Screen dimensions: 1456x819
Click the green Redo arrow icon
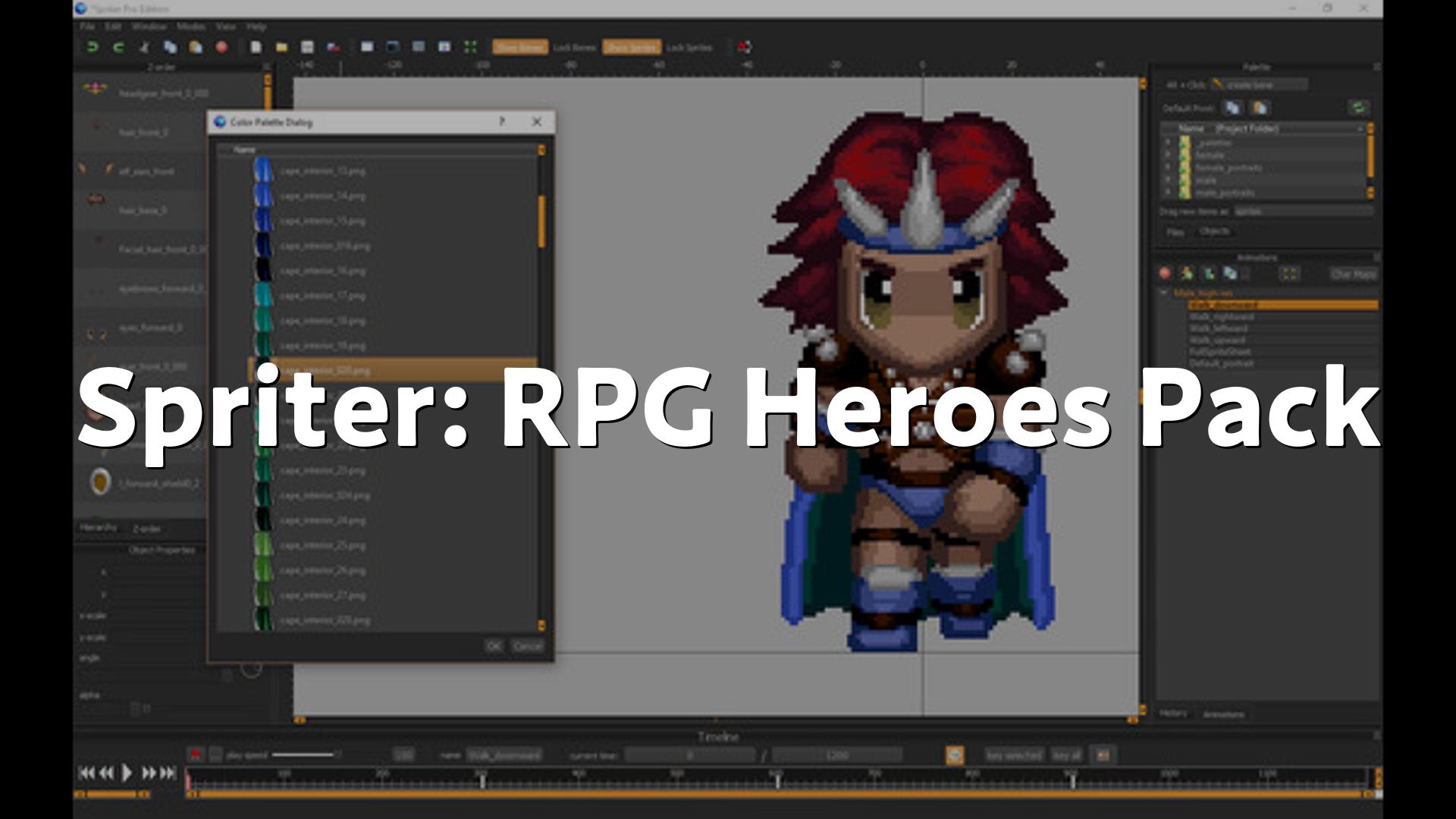click(118, 47)
